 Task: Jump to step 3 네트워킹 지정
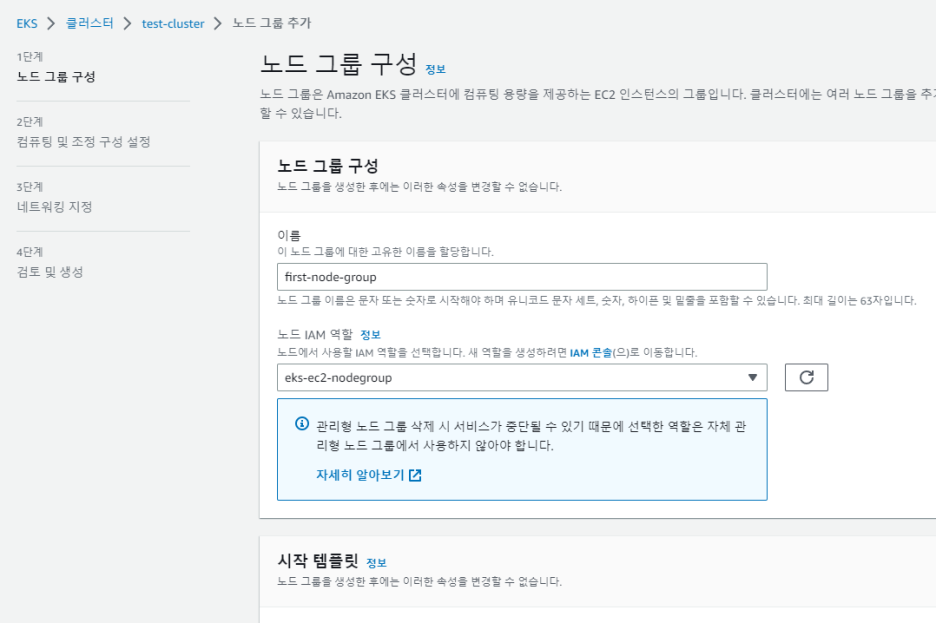point(55,207)
